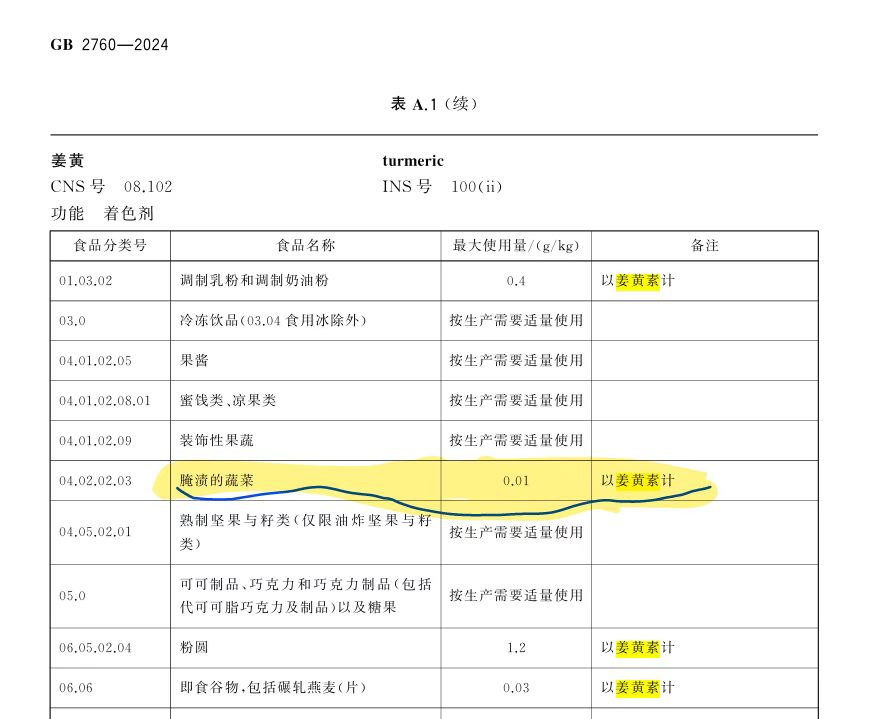
Task: Click the 食品分类号 column header
Action: (x=110, y=246)
